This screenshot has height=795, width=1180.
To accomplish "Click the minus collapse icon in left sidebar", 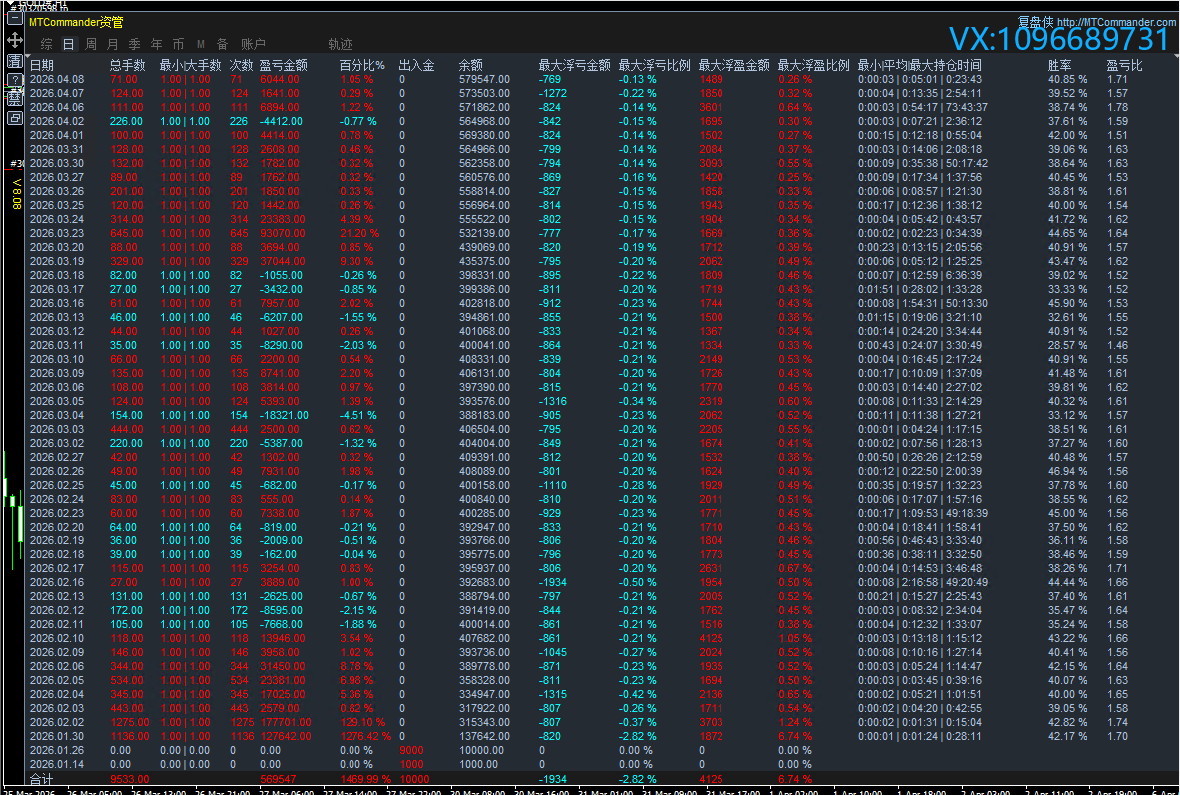I will tap(15, 19).
